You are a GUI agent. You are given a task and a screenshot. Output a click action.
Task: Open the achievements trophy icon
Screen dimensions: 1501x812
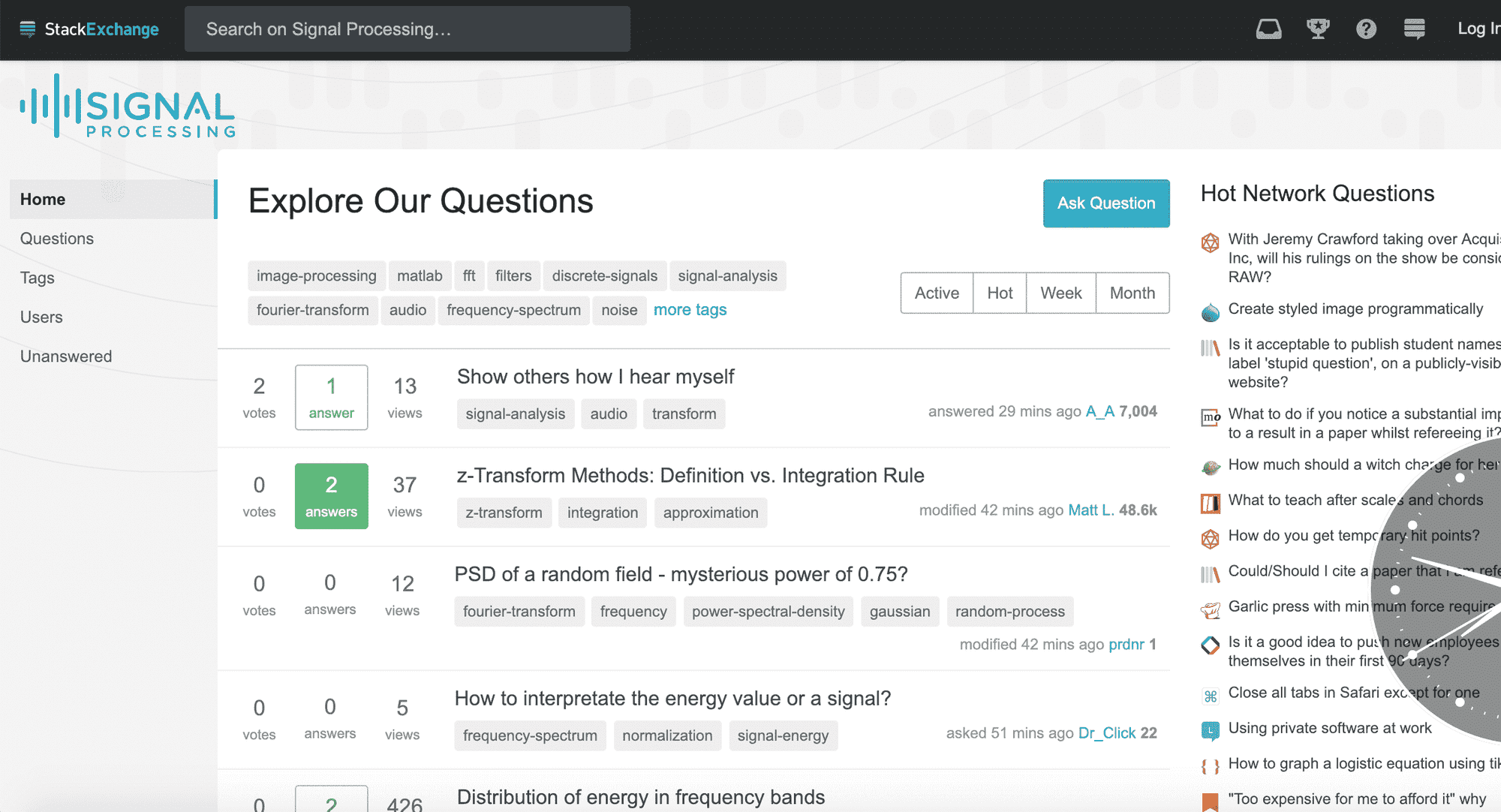click(x=1318, y=29)
